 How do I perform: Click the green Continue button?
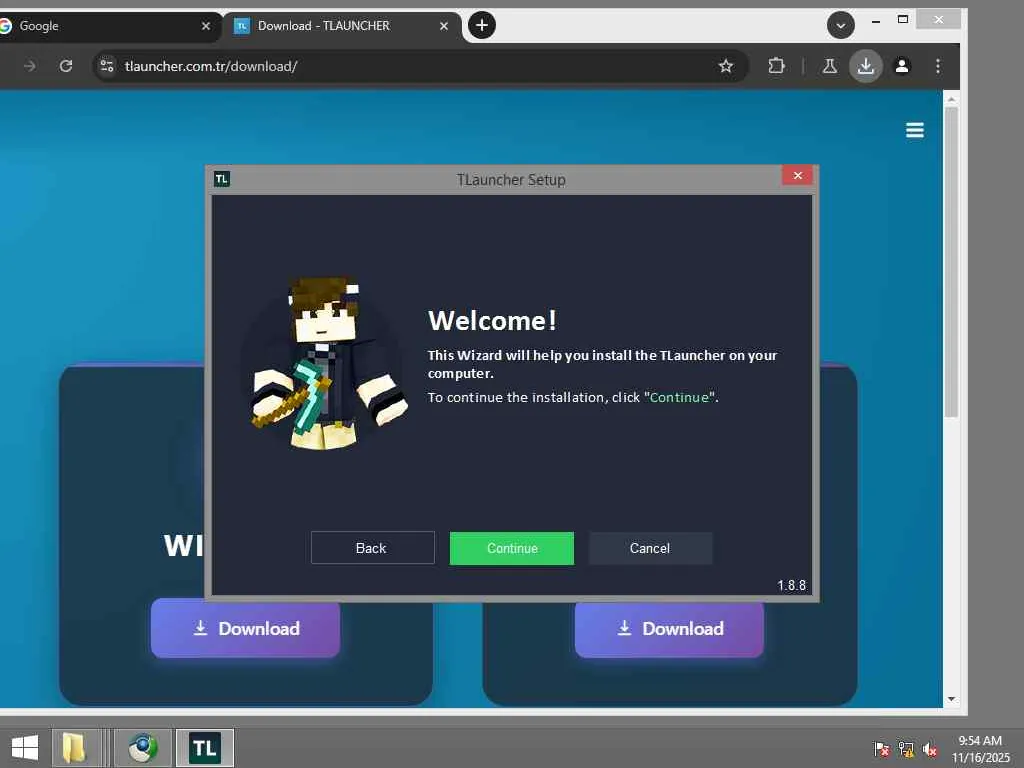[511, 548]
